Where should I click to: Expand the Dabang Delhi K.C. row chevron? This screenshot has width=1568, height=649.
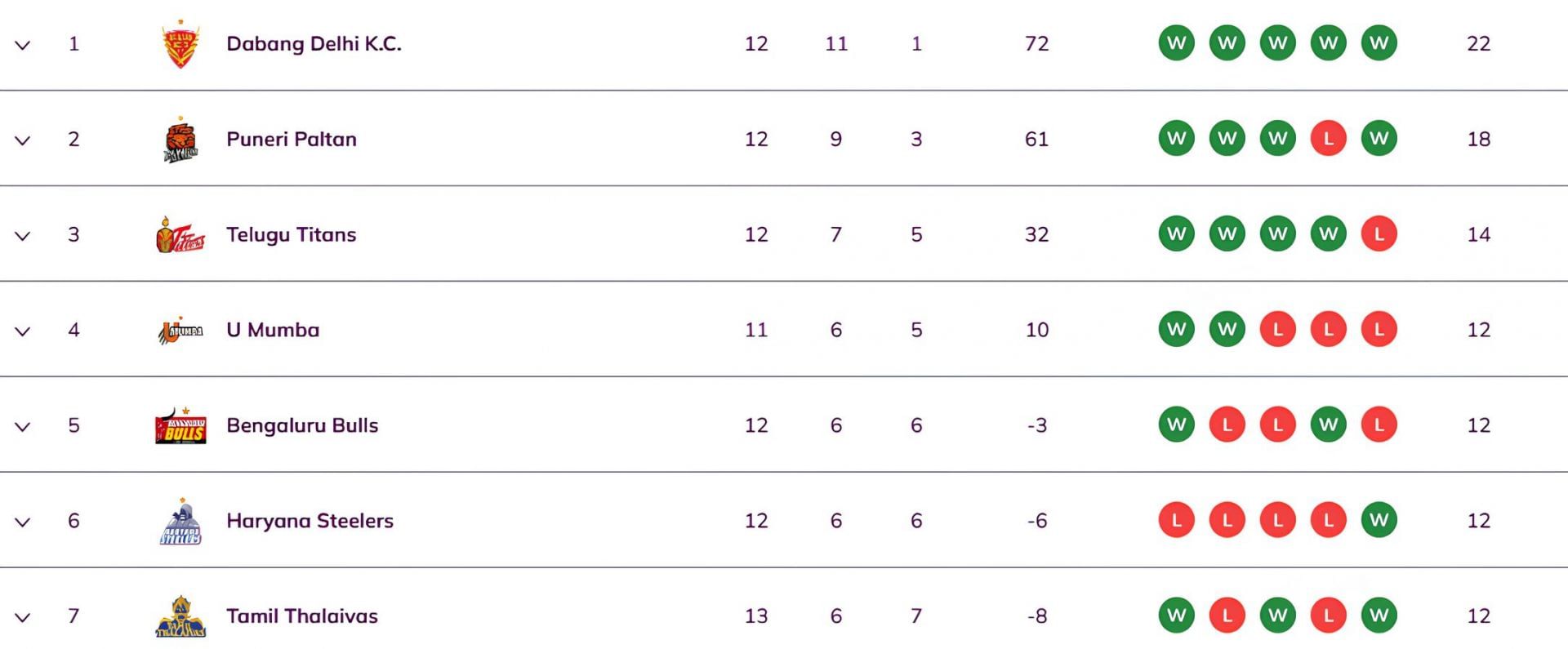click(23, 45)
